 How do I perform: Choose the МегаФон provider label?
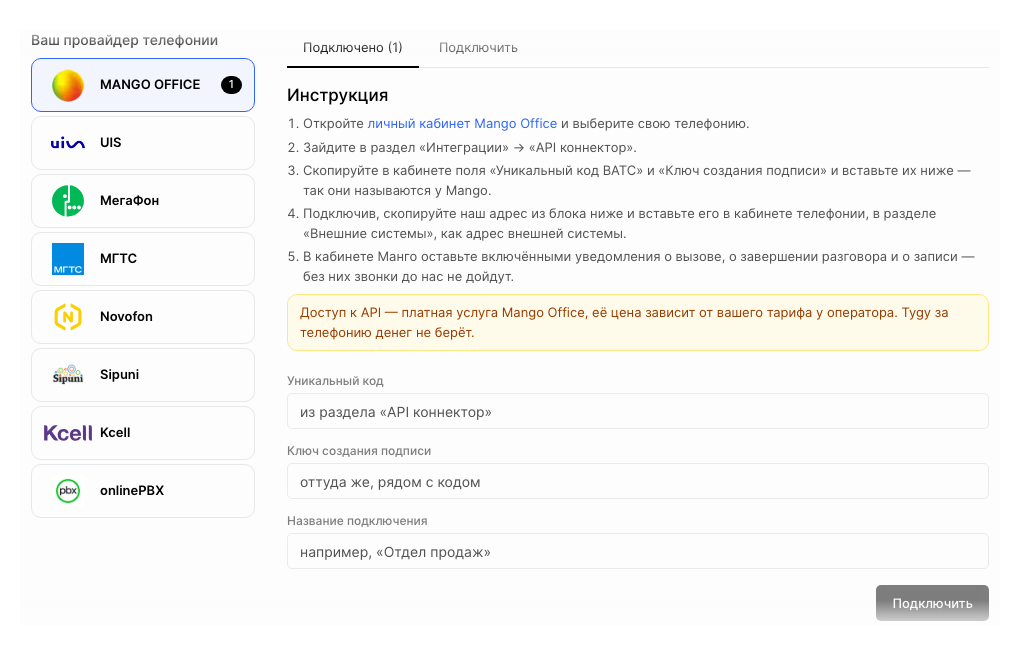[129, 200]
